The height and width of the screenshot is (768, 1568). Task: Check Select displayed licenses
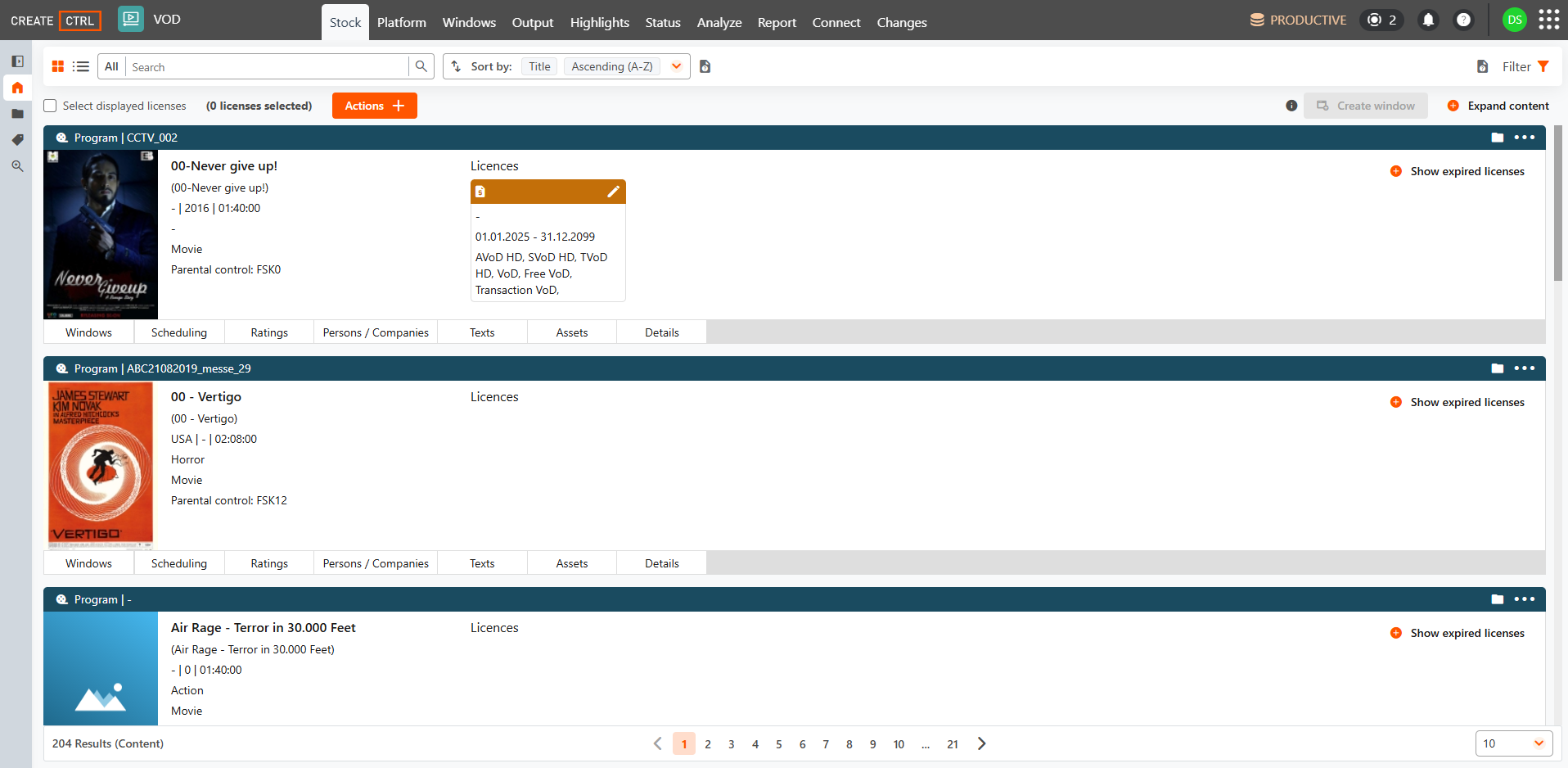(50, 106)
